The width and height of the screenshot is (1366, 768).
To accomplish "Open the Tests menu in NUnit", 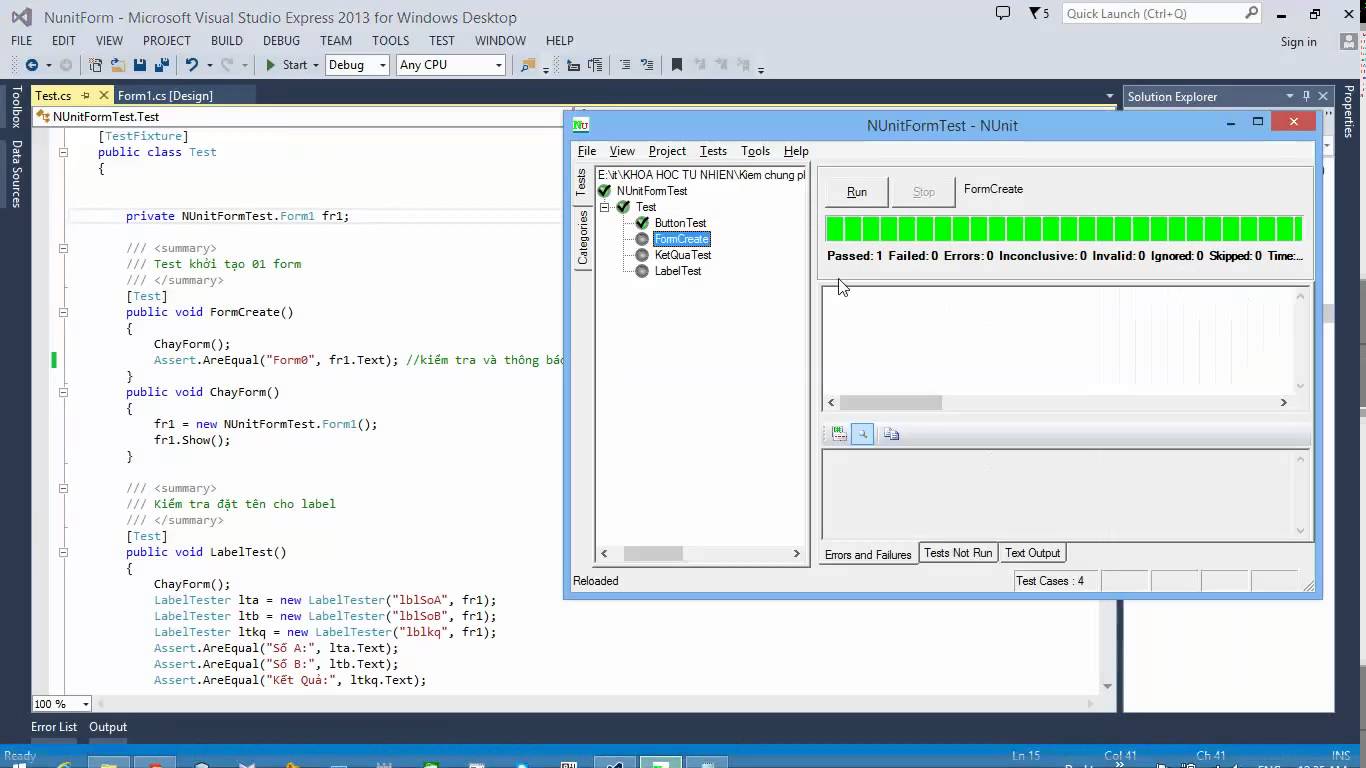I will pyautogui.click(x=713, y=151).
